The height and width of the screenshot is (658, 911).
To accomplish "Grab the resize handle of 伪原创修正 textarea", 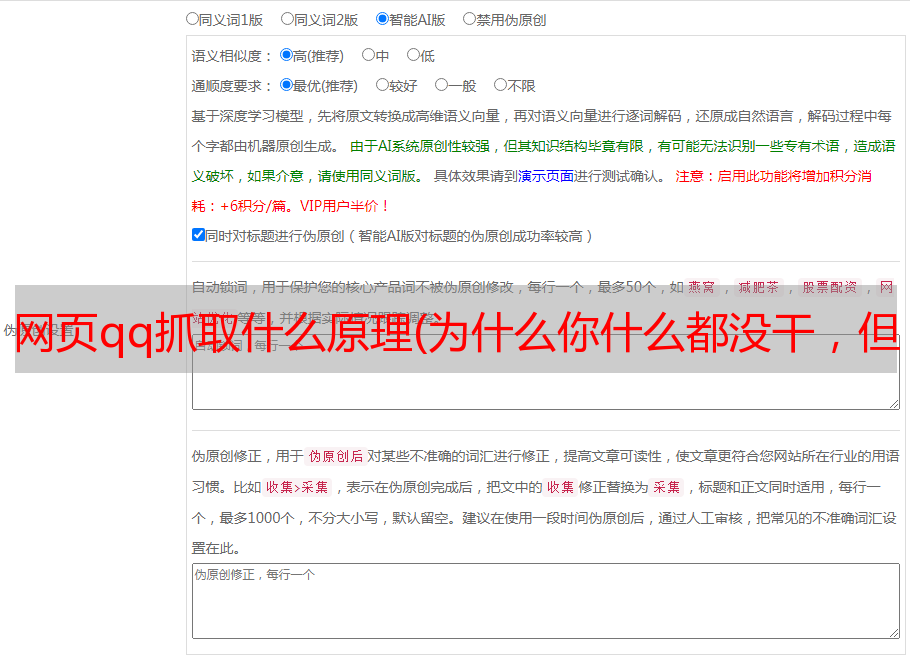I will coord(894,634).
